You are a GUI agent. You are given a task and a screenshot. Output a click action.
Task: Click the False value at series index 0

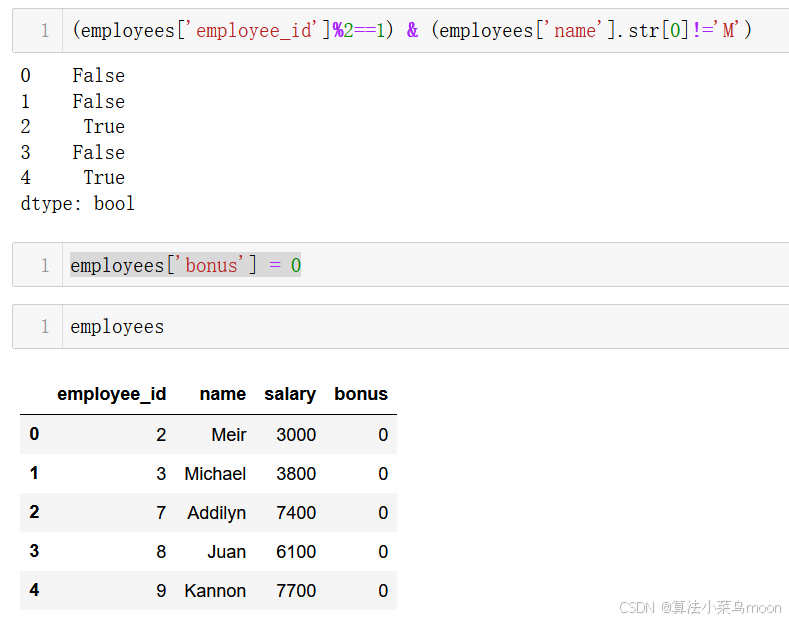coord(99,75)
